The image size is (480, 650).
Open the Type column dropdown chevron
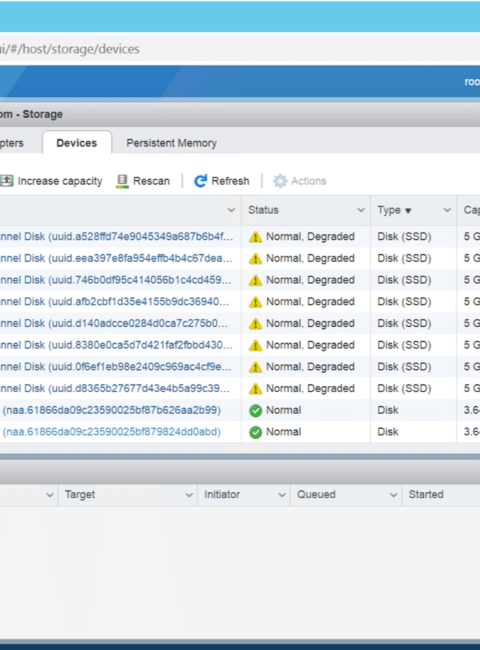(x=447, y=210)
